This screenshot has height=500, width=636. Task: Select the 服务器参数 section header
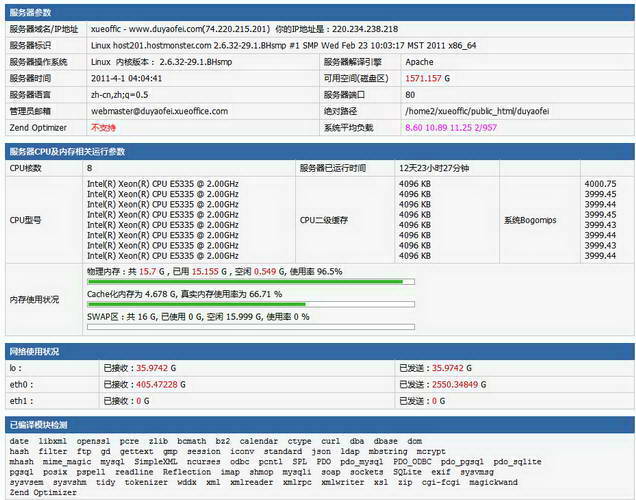320,13
